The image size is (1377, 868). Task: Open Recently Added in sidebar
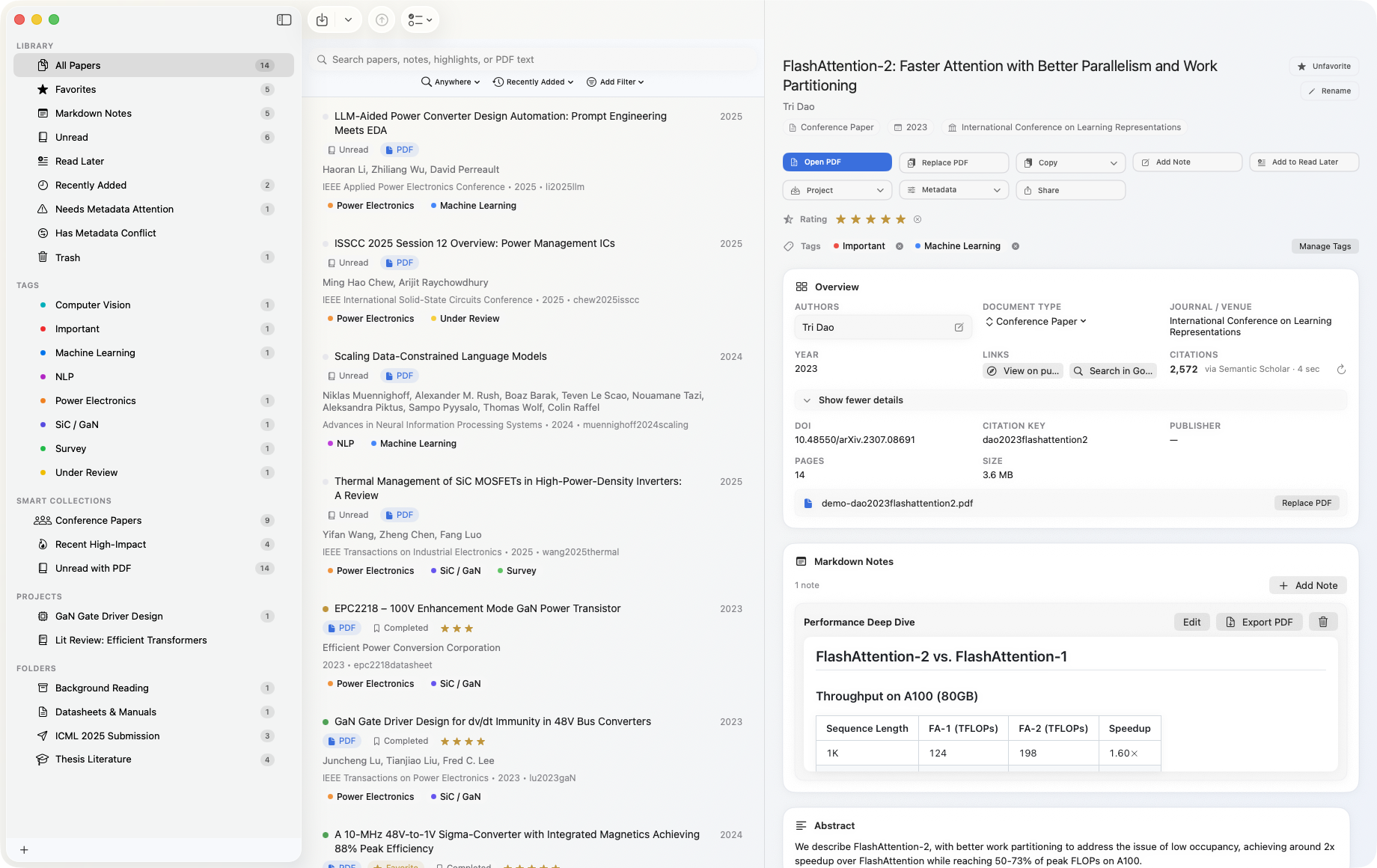153,185
